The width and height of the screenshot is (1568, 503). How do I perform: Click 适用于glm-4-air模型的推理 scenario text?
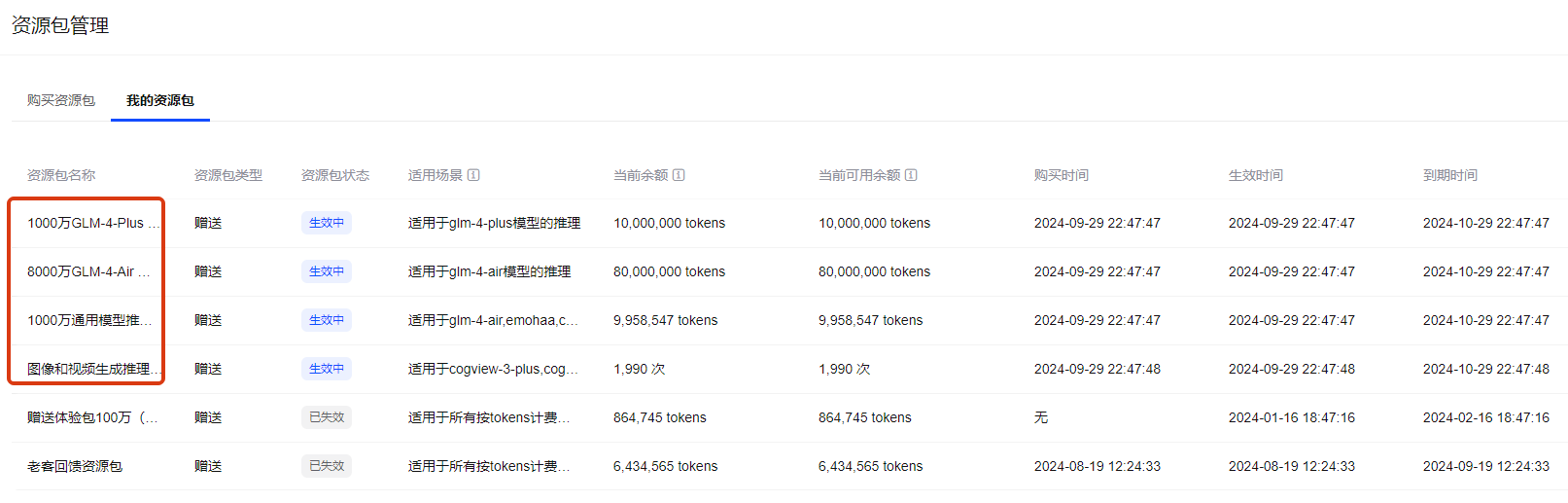click(x=489, y=271)
